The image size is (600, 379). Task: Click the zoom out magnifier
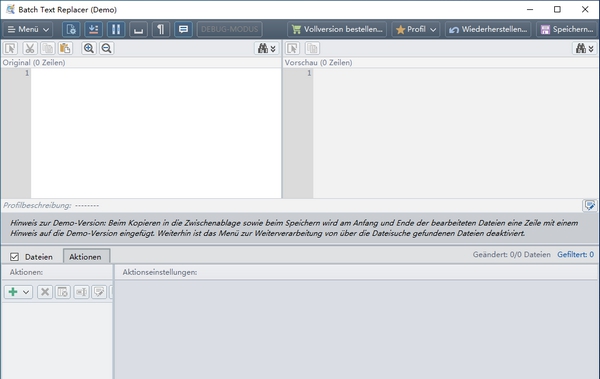pyautogui.click(x=107, y=48)
